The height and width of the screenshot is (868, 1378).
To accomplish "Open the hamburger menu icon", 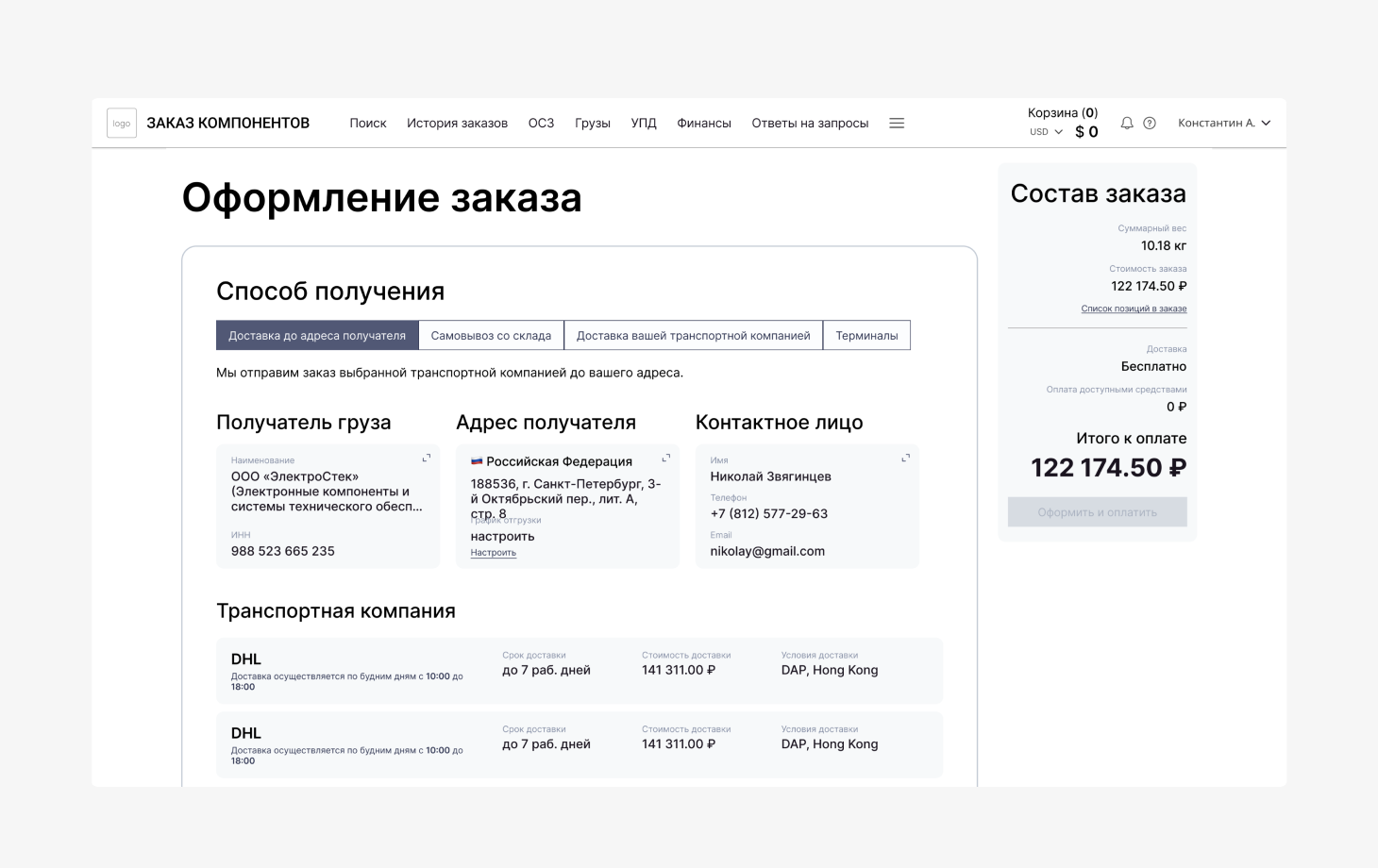I will 897,123.
